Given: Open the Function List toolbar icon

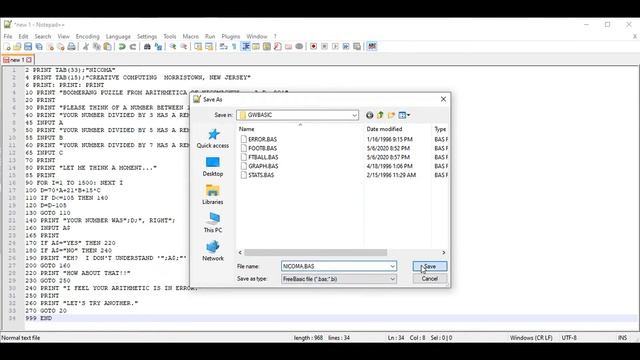Looking at the screenshot, I should [278, 47].
